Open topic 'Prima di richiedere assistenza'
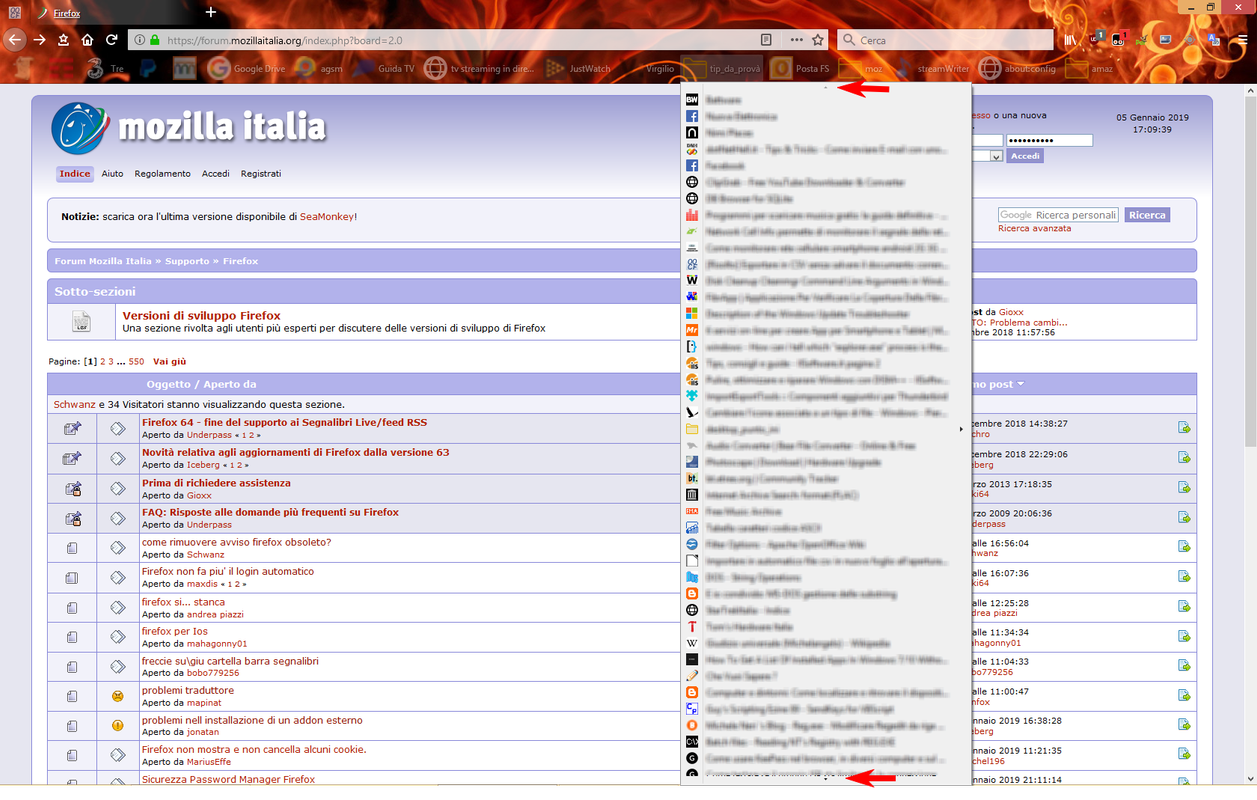This screenshot has height=800, width=1257. pos(216,483)
